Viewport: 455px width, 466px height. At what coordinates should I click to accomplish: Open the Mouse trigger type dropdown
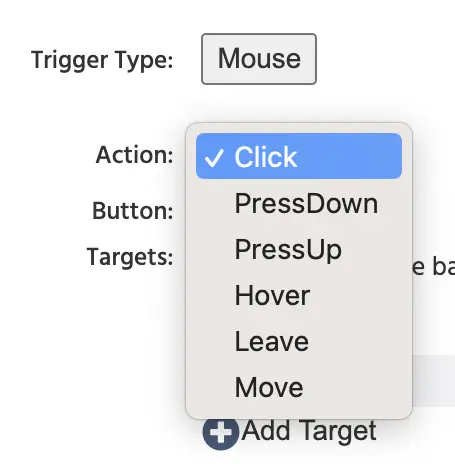pyautogui.click(x=259, y=59)
